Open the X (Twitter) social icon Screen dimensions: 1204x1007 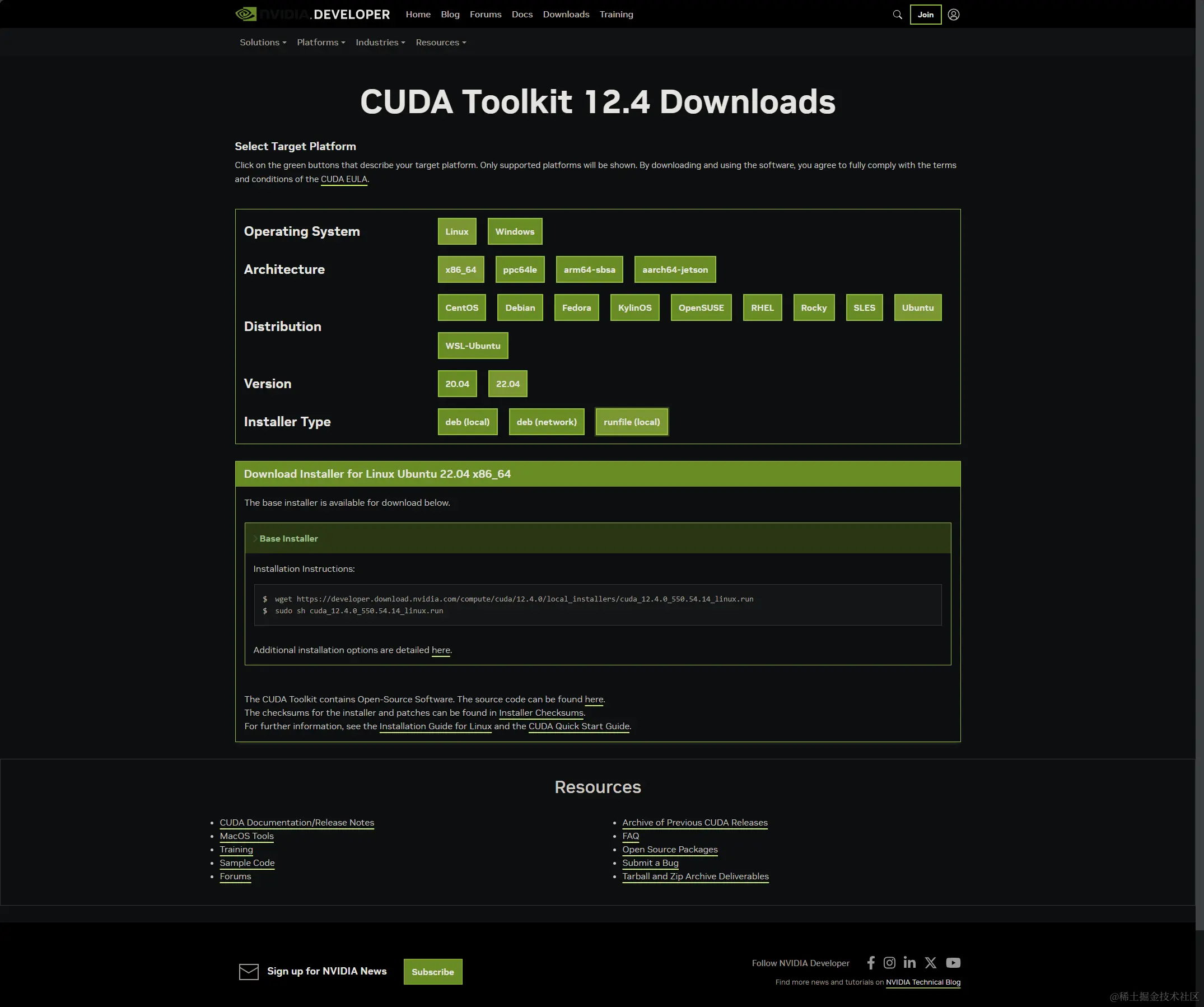coord(931,963)
